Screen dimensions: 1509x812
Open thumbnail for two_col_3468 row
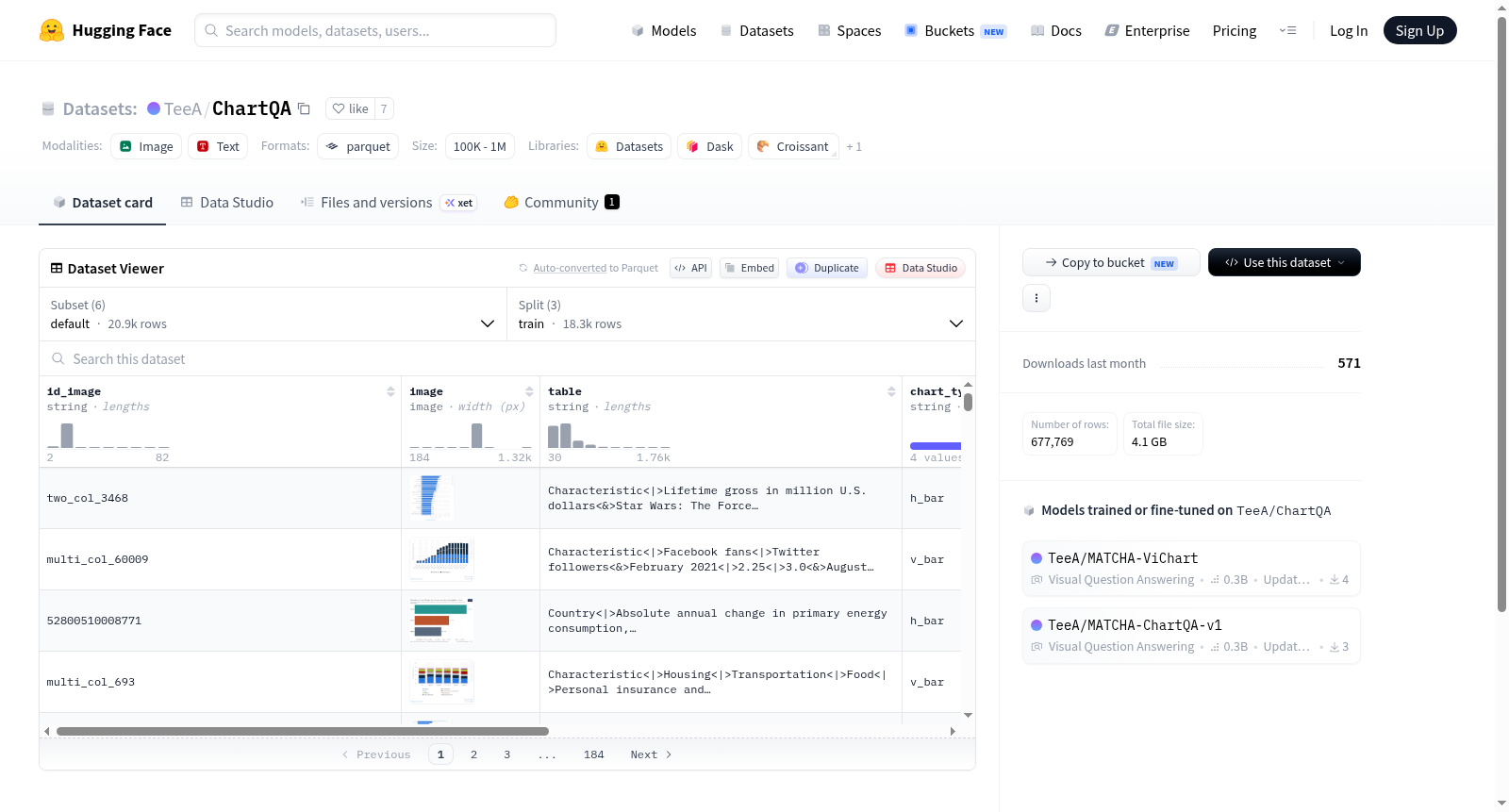tap(432, 497)
